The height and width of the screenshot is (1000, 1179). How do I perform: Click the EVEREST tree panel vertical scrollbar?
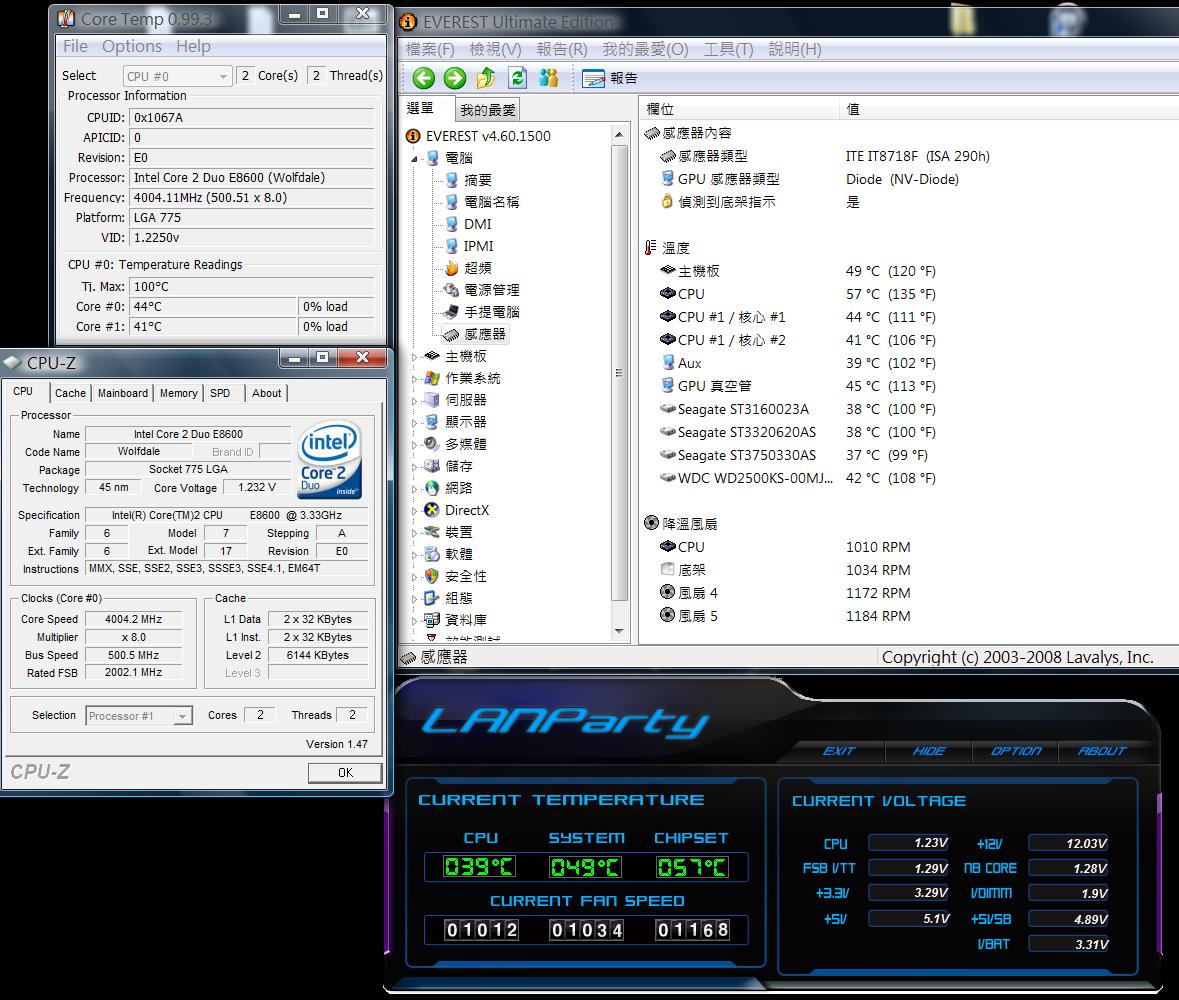[621, 380]
